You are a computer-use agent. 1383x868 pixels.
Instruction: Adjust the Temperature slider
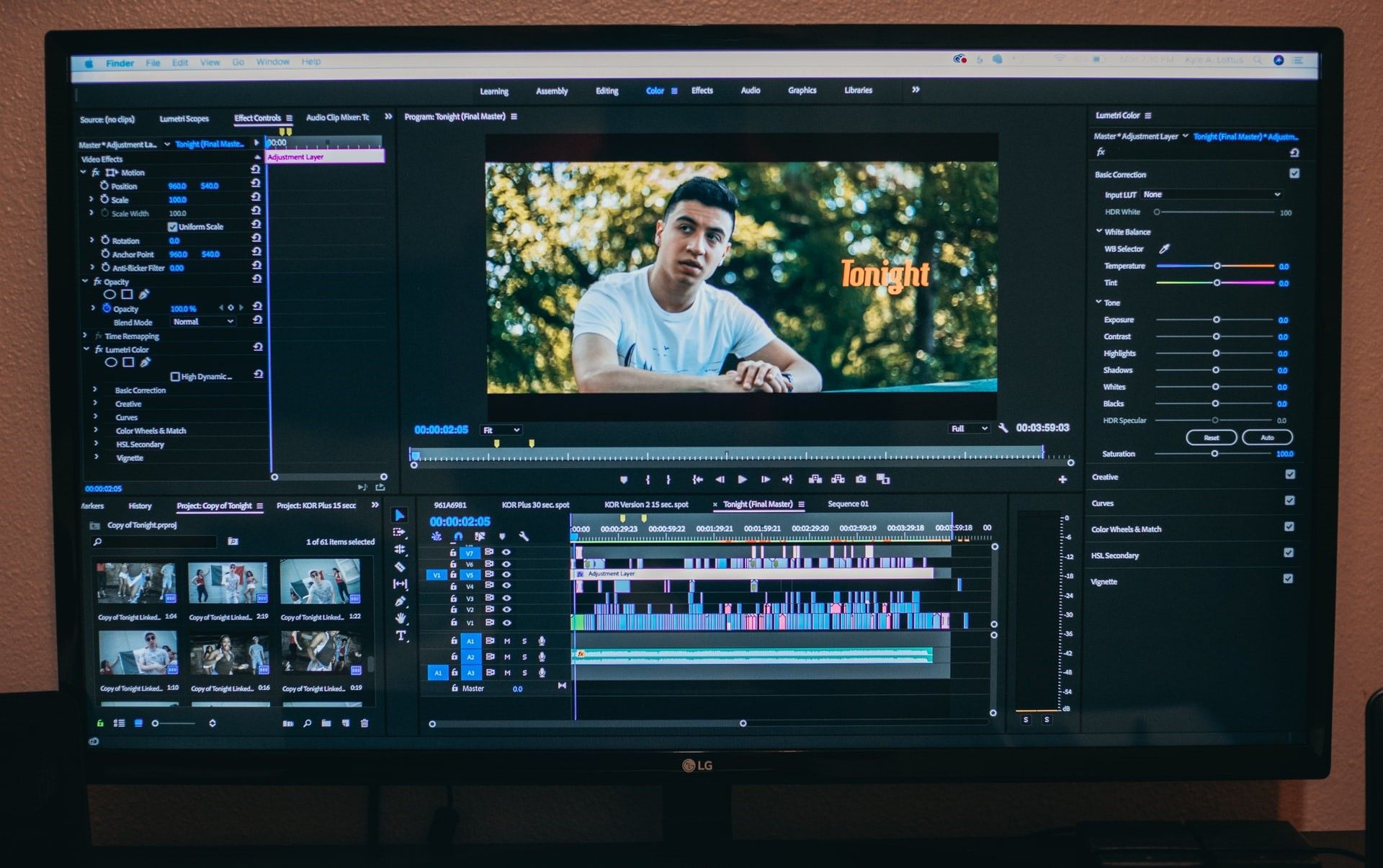click(1216, 267)
